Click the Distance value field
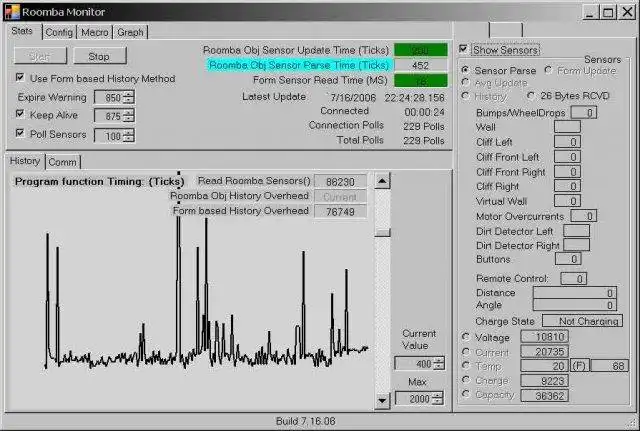The image size is (640, 431). tap(574, 292)
